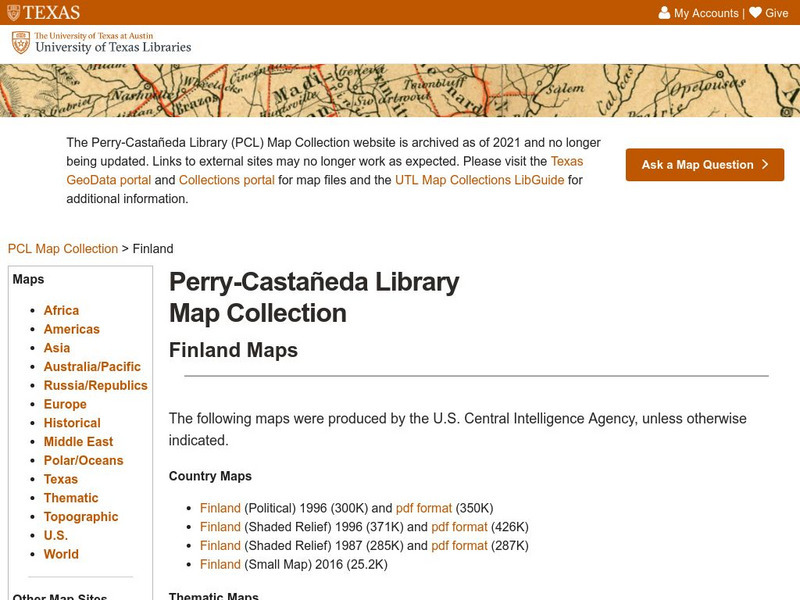Click the Ask a Map Question chevron

coord(765,165)
